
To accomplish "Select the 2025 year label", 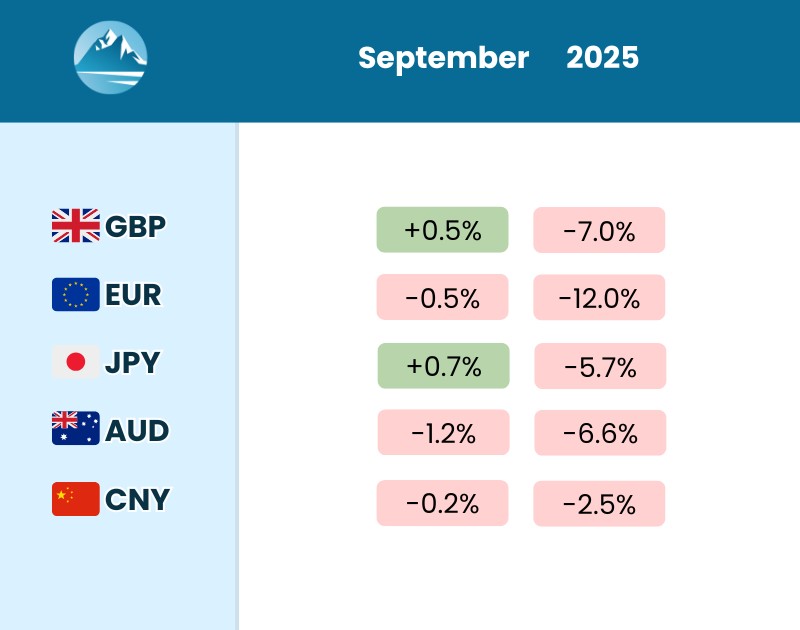I will (602, 58).
